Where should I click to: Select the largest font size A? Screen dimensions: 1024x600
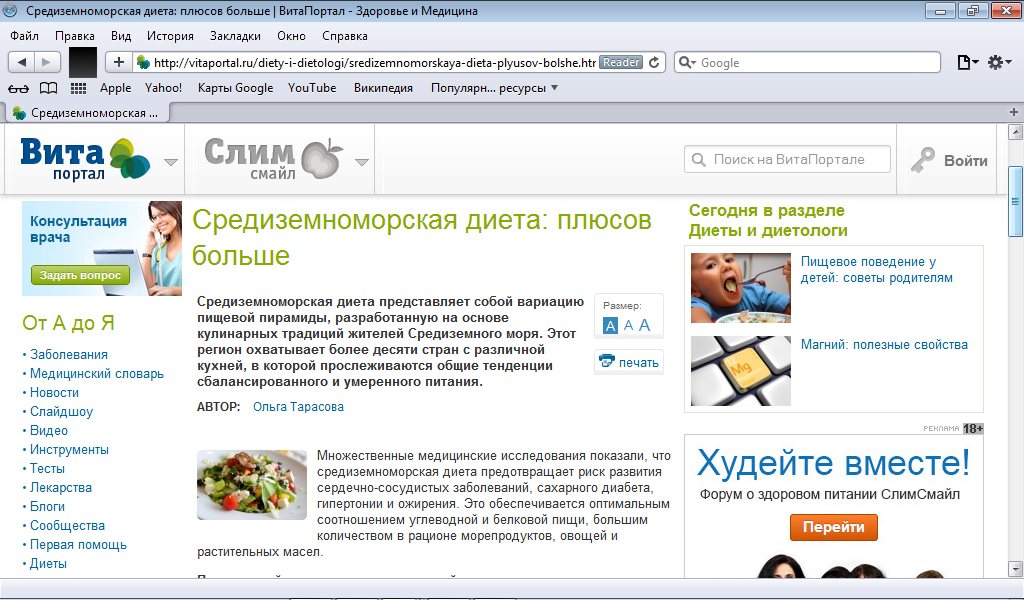click(645, 325)
